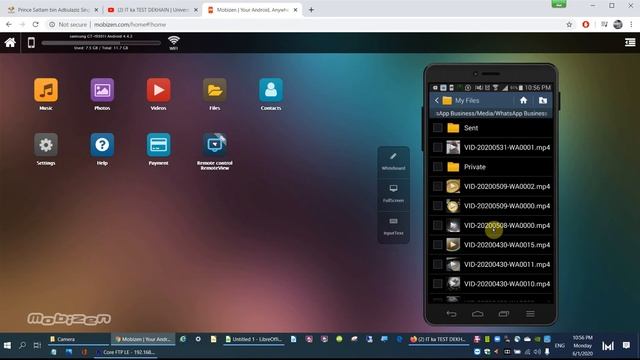Open Windows taskbar search
This screenshot has width=640, height=360.
[22, 345]
